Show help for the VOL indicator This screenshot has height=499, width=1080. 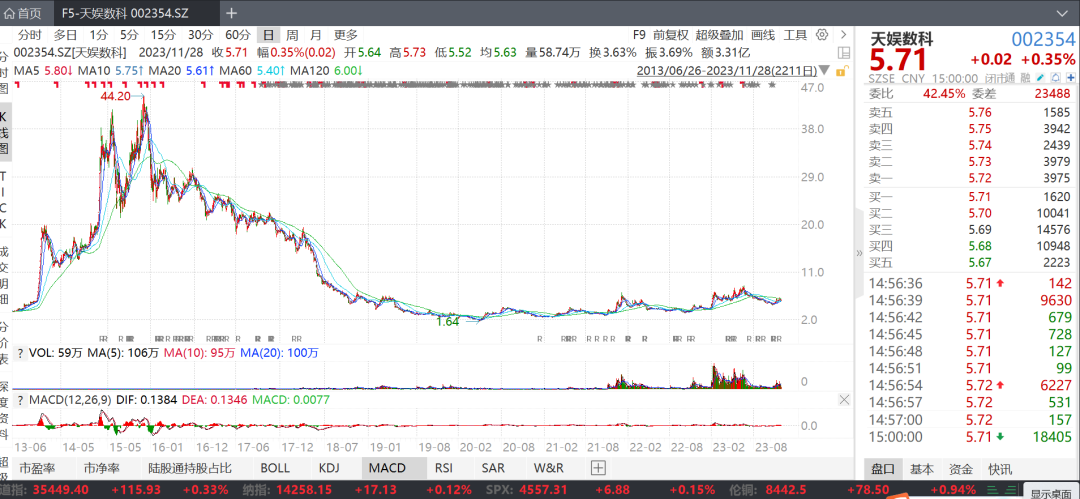pyautogui.click(x=21, y=354)
